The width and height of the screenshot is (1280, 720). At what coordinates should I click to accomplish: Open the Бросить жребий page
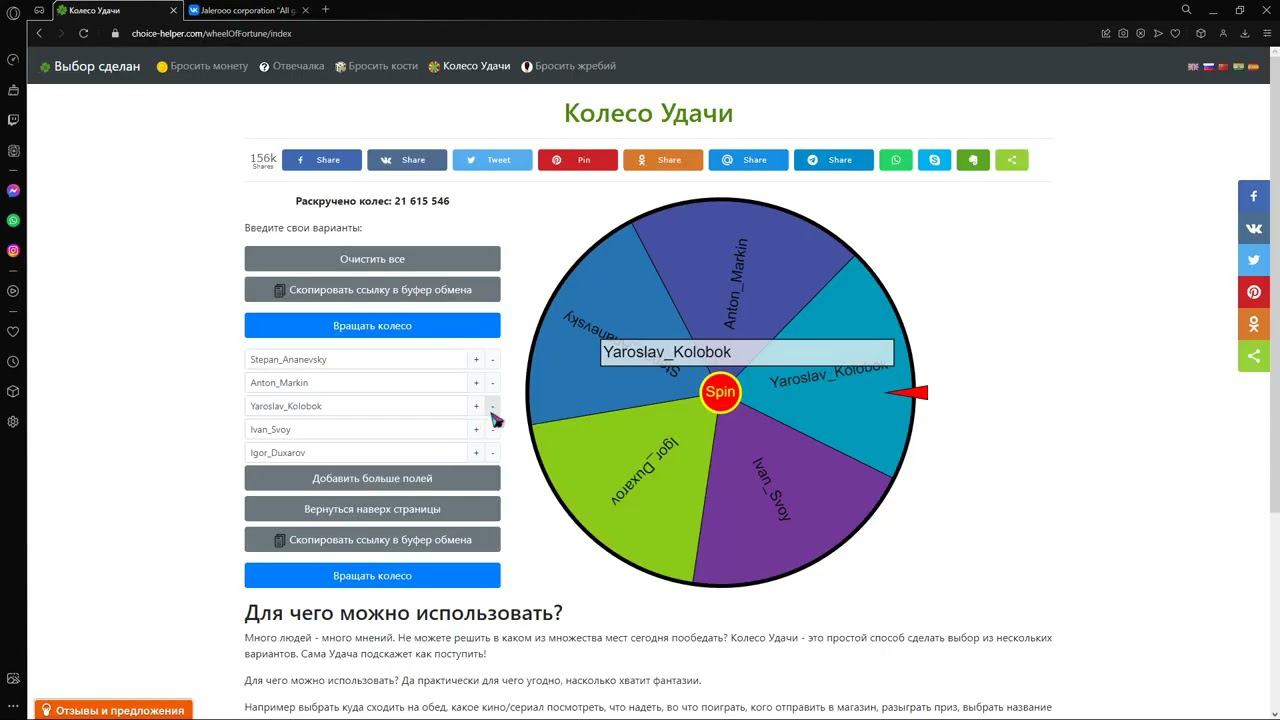point(569,66)
